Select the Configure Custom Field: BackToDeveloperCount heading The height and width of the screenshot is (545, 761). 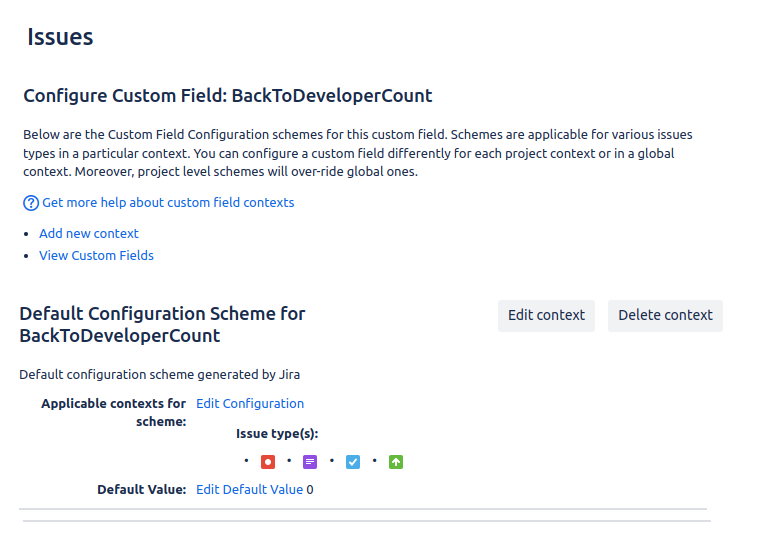228,96
